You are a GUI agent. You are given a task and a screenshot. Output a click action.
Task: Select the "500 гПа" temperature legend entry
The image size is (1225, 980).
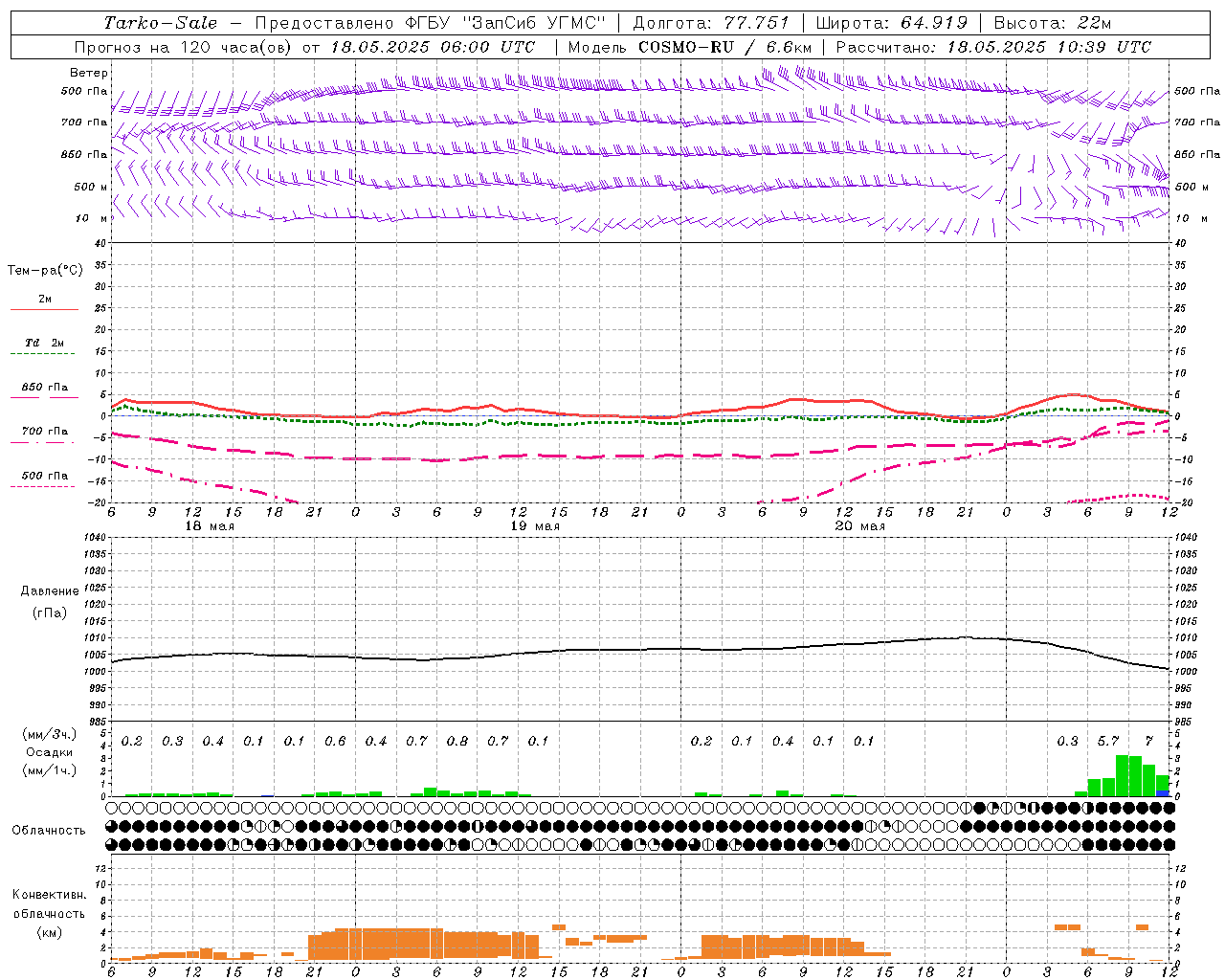[45, 476]
